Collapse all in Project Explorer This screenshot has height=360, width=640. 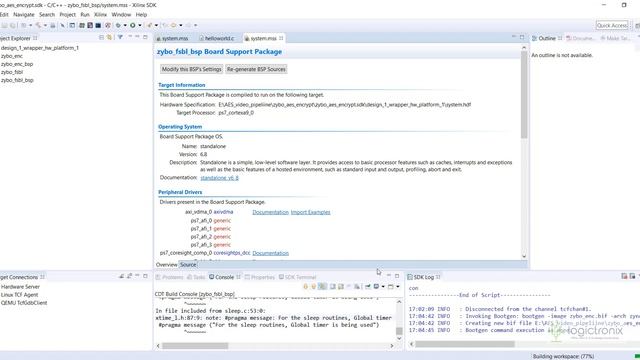click(101, 38)
